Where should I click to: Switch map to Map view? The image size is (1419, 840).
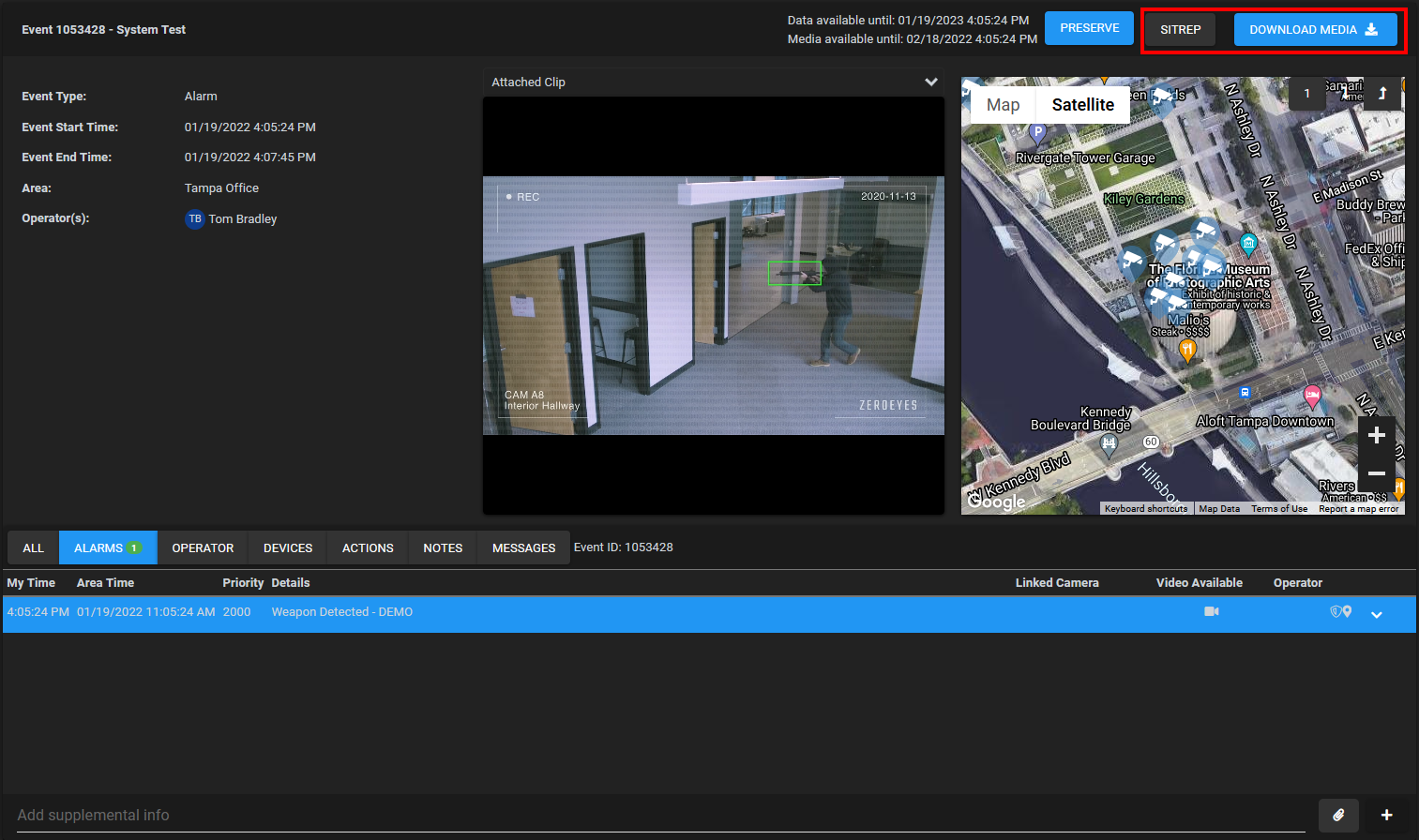tap(1003, 105)
